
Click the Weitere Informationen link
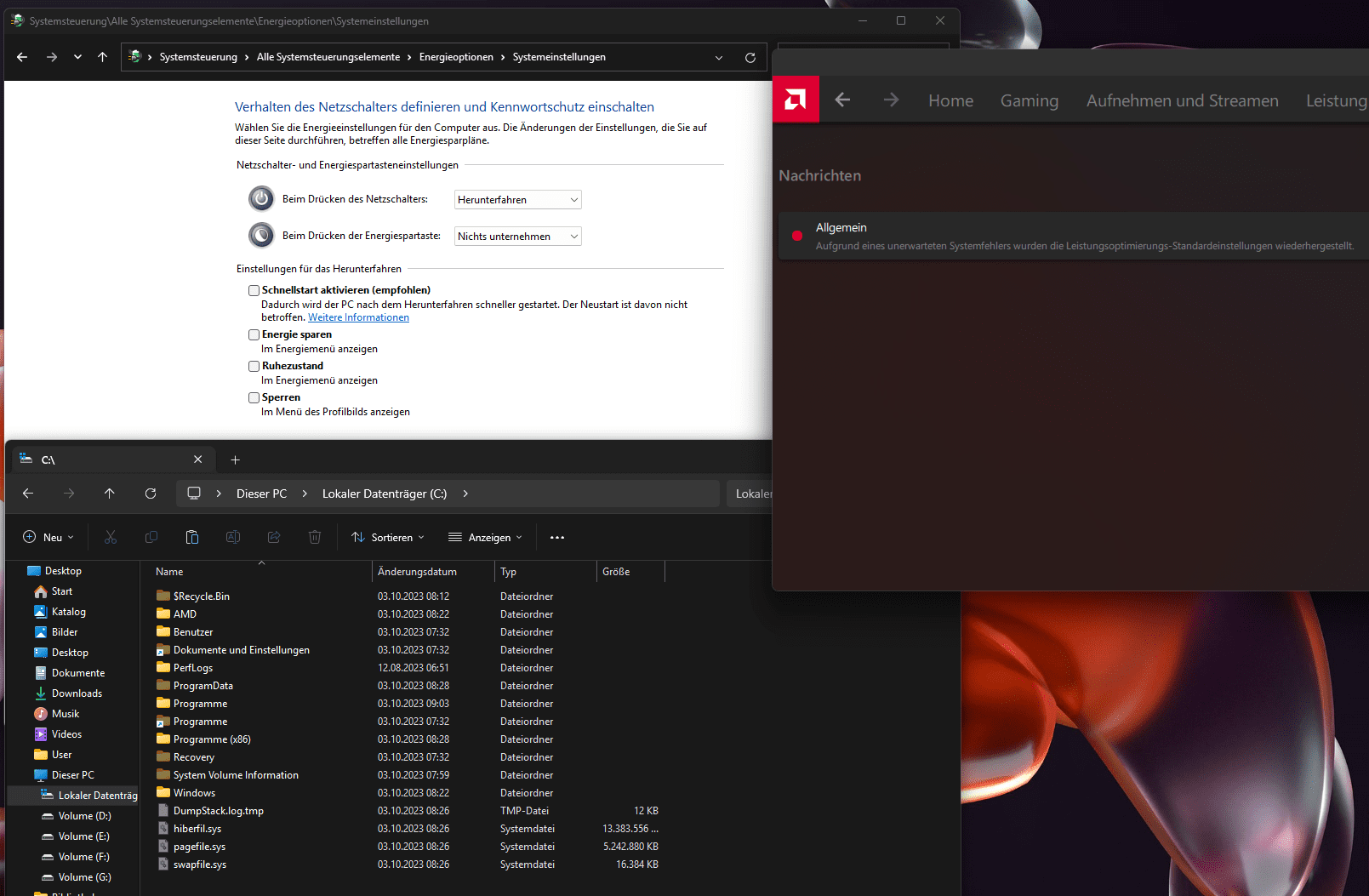(358, 317)
